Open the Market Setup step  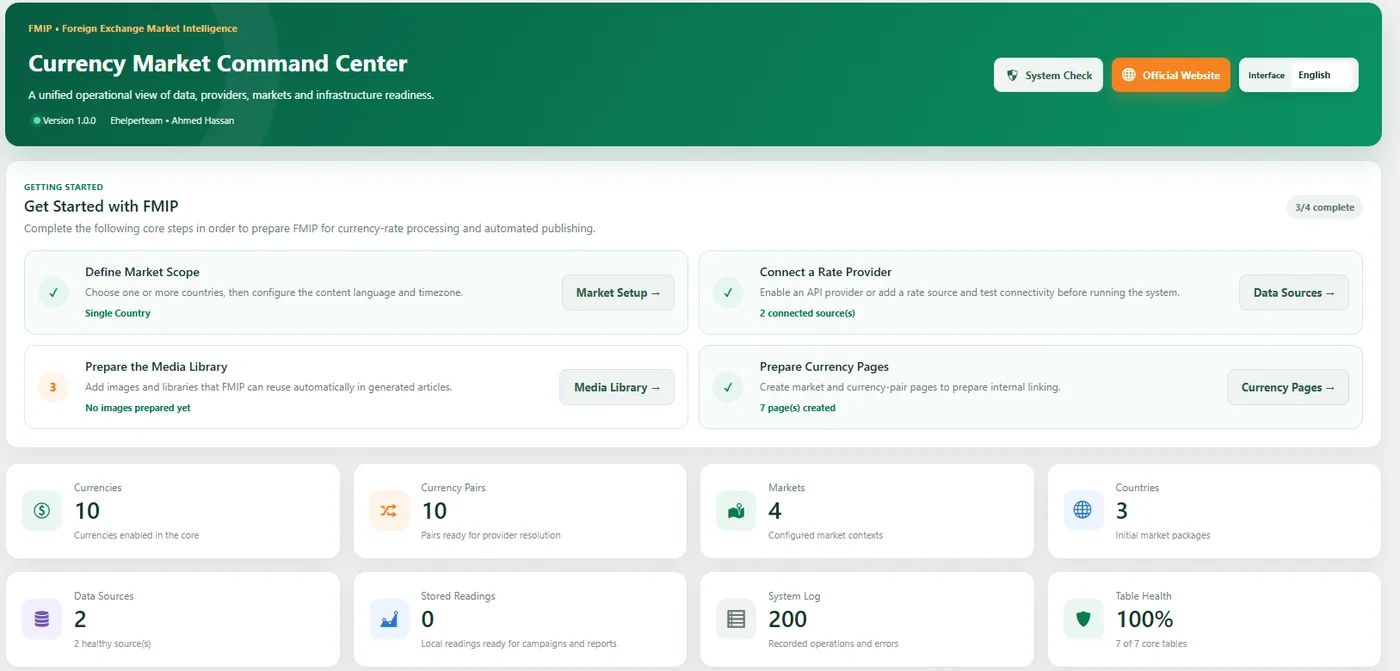coord(618,293)
